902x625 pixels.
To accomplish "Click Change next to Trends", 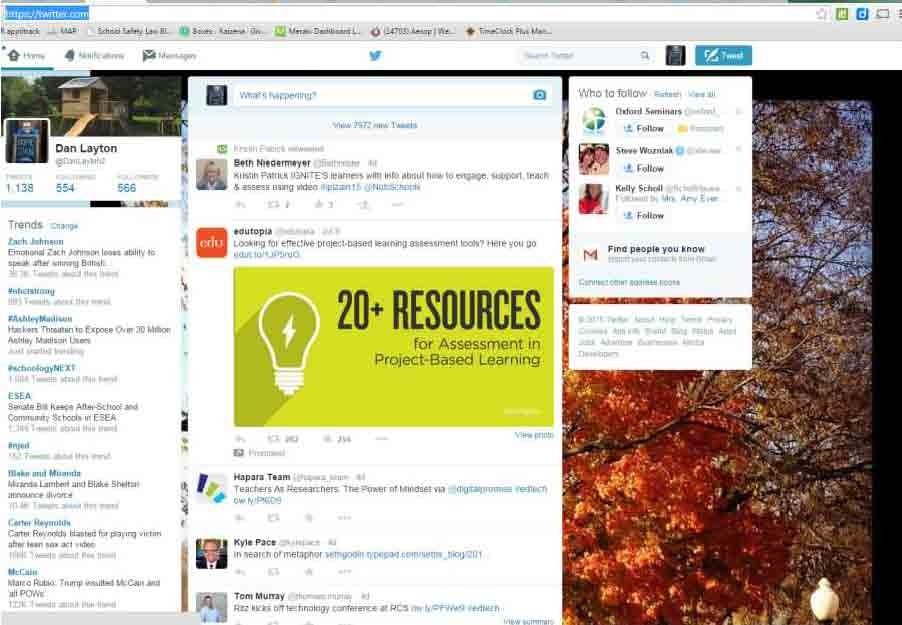I will (64, 226).
